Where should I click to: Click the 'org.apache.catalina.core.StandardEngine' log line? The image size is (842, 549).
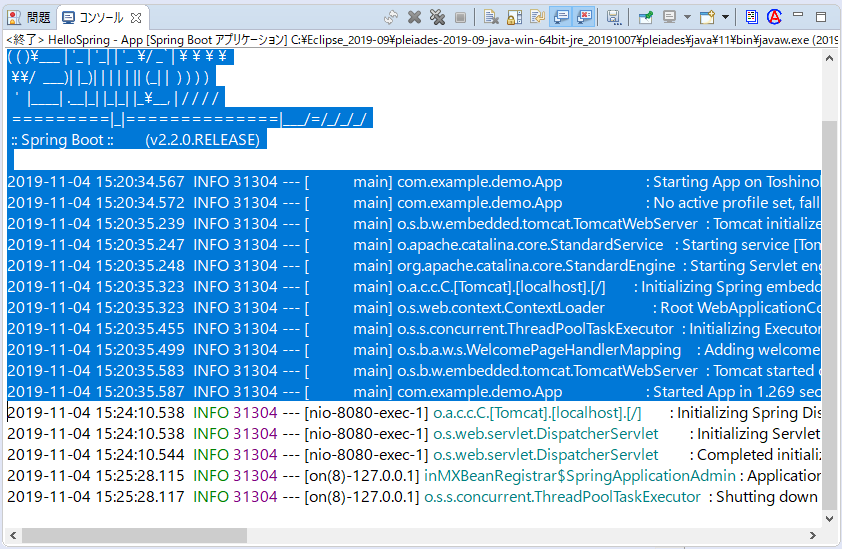point(414,266)
